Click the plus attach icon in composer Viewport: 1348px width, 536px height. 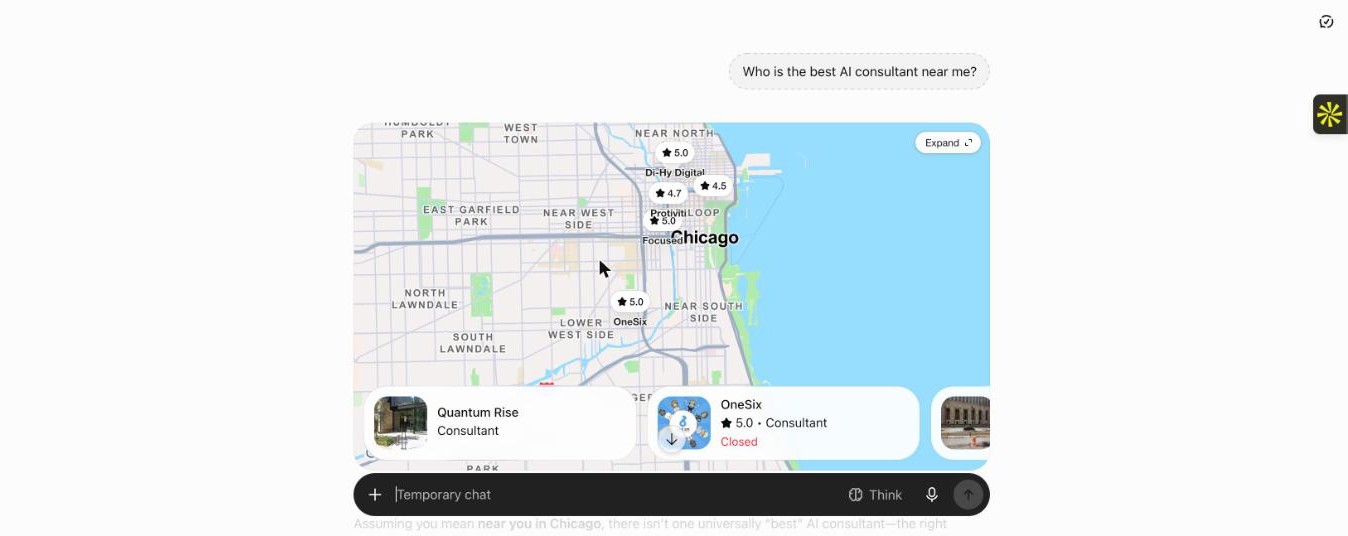click(375, 494)
